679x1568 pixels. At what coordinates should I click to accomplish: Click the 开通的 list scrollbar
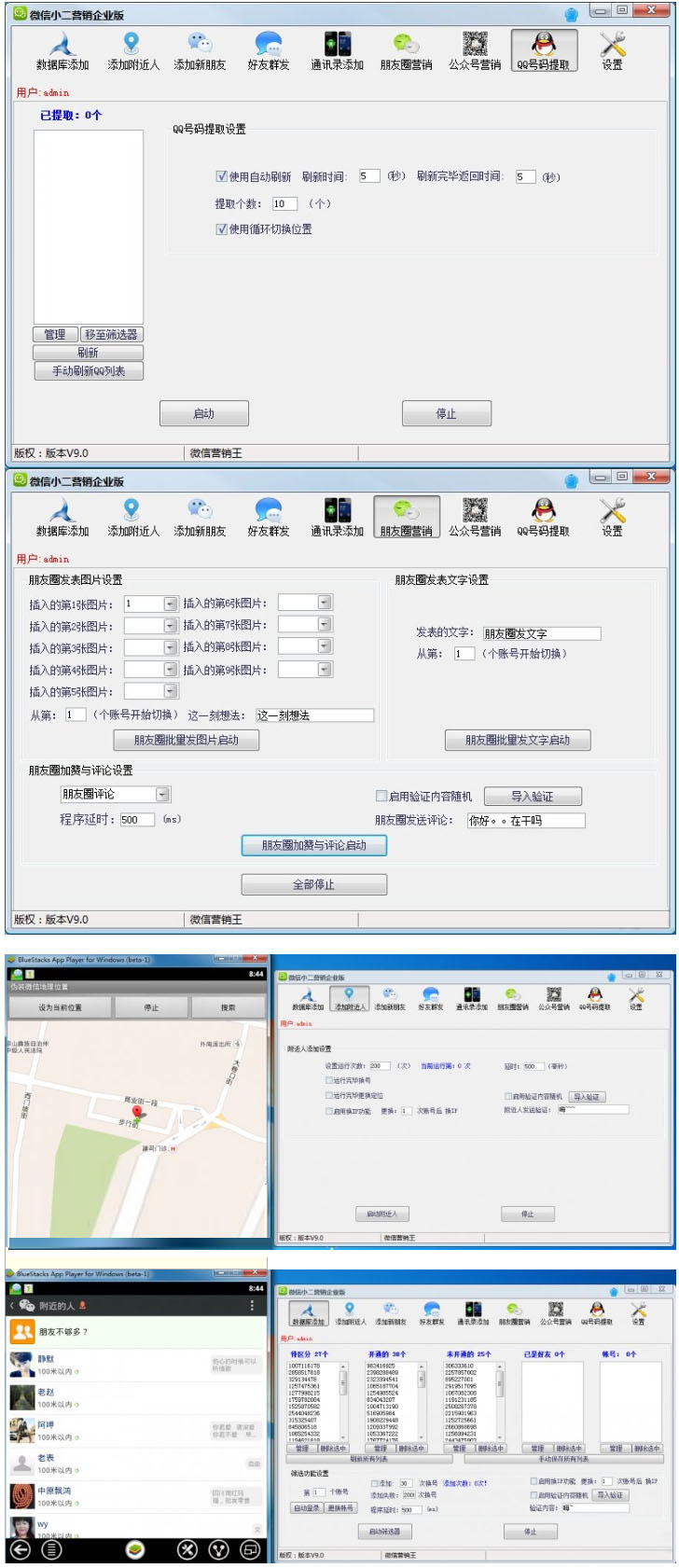(x=423, y=1402)
